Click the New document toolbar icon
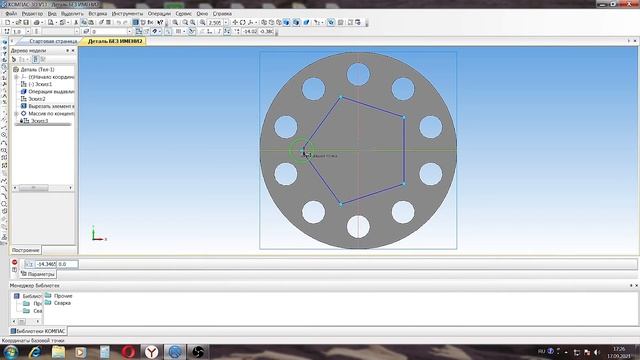 pyautogui.click(x=8, y=22)
